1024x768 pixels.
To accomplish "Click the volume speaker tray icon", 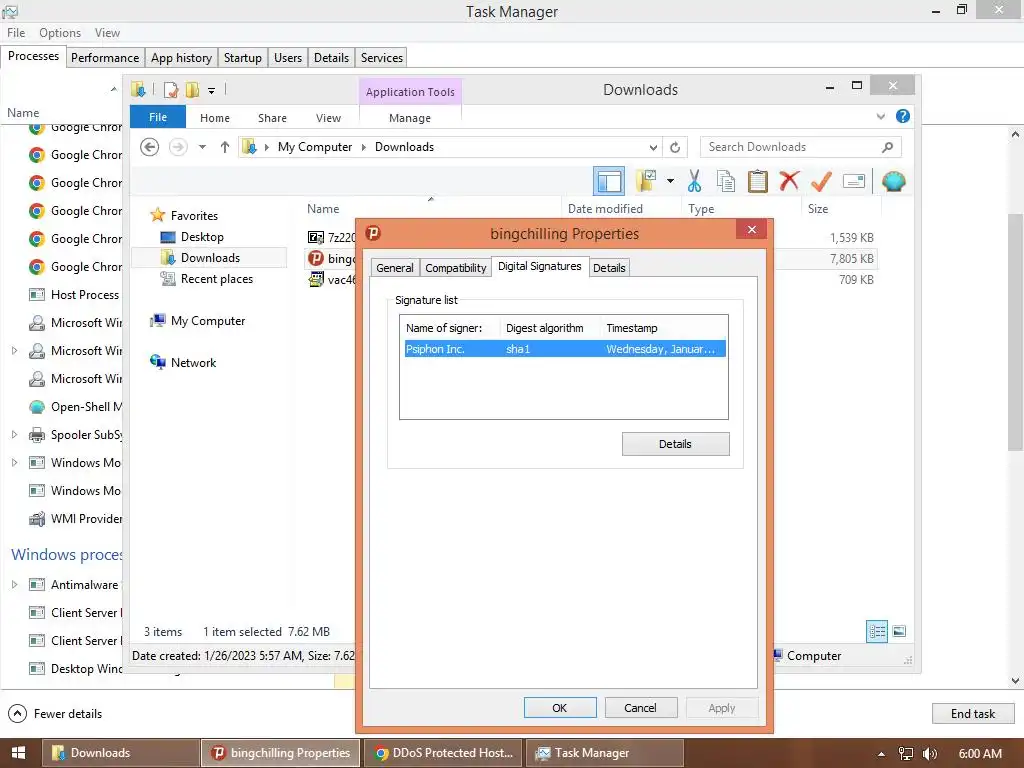I will 930,754.
